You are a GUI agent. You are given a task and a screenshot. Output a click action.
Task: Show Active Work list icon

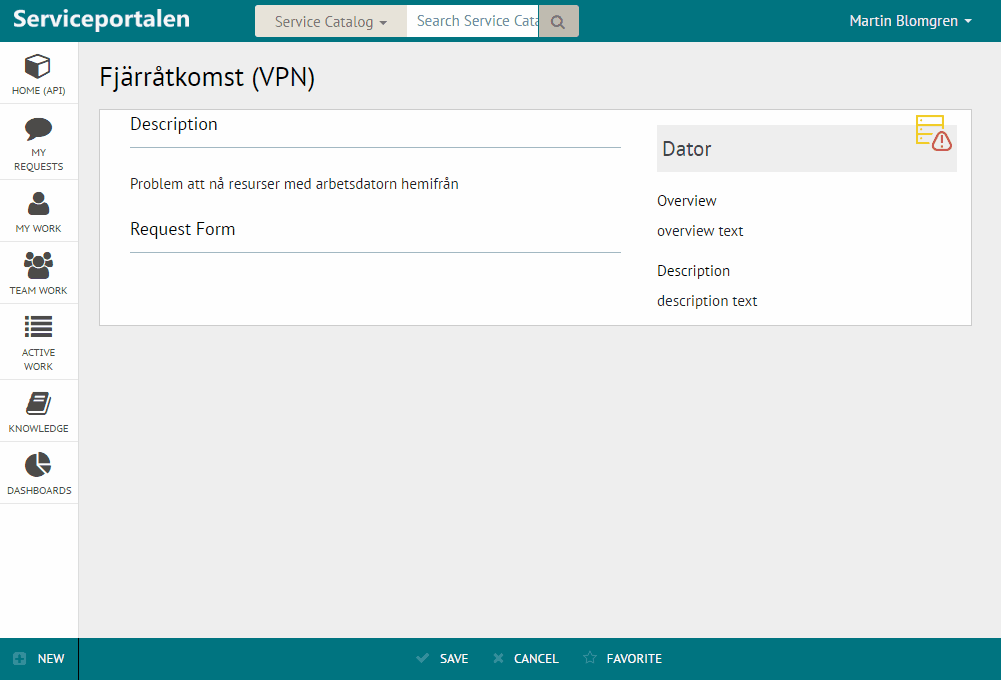38,326
